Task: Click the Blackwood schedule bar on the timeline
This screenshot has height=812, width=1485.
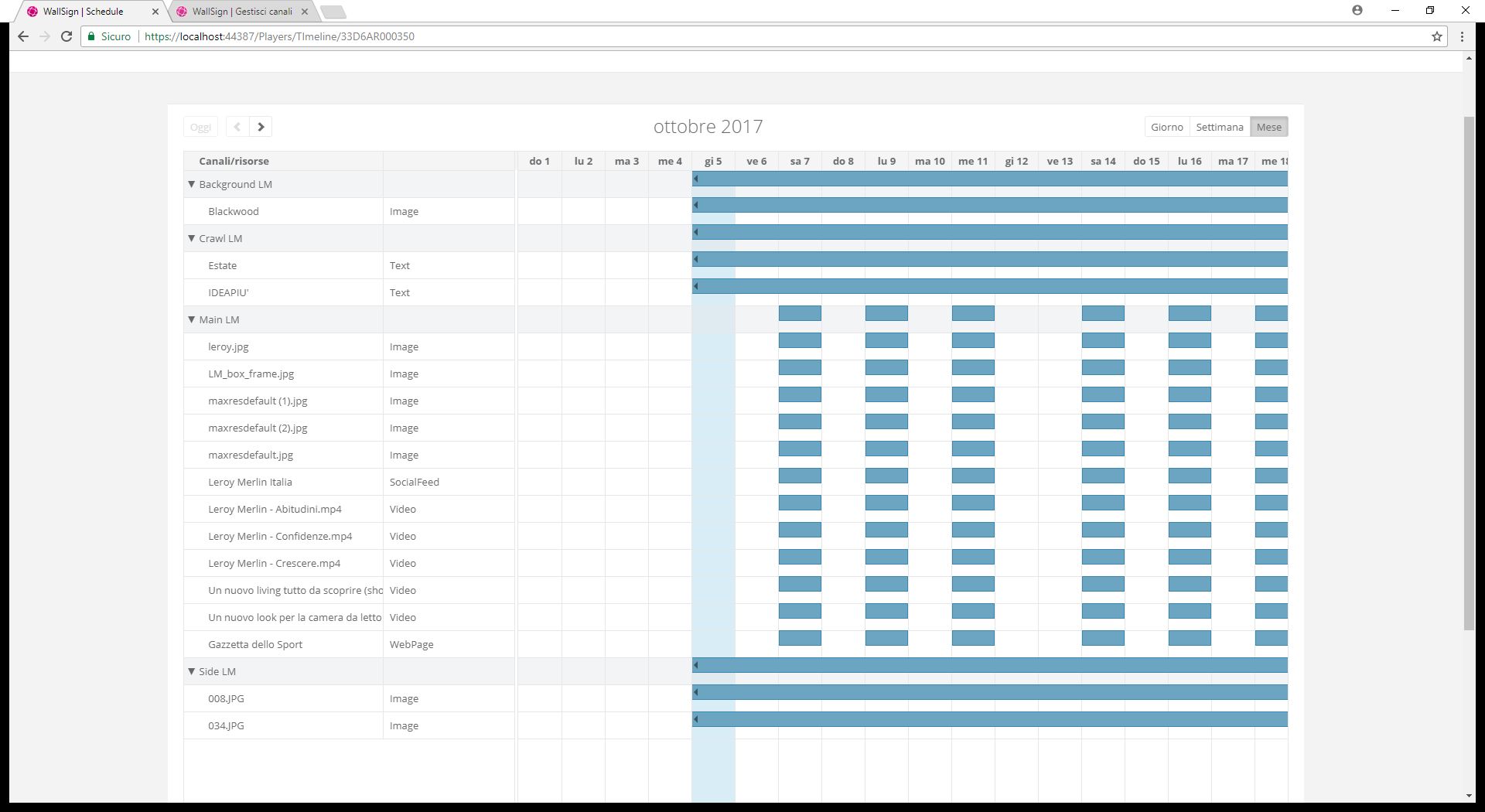Action: pos(990,206)
